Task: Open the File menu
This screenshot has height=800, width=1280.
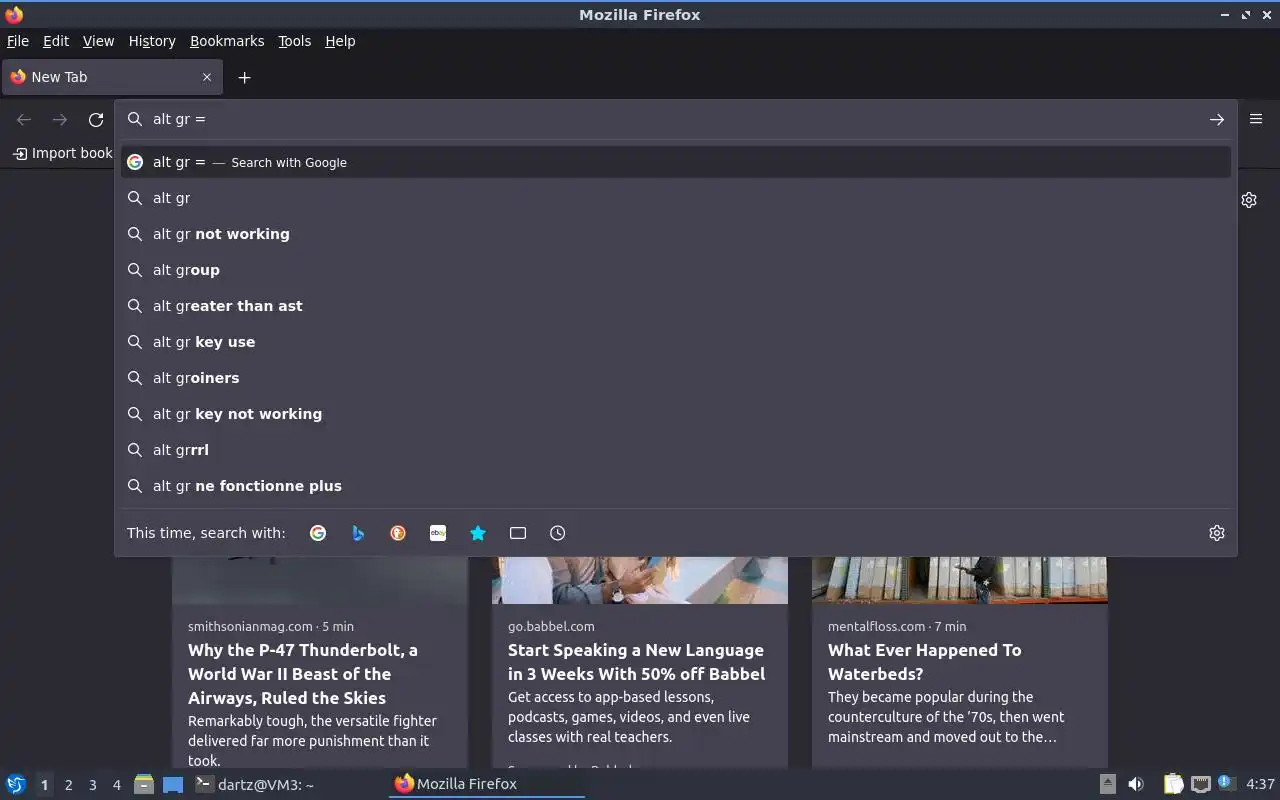Action: [x=18, y=41]
